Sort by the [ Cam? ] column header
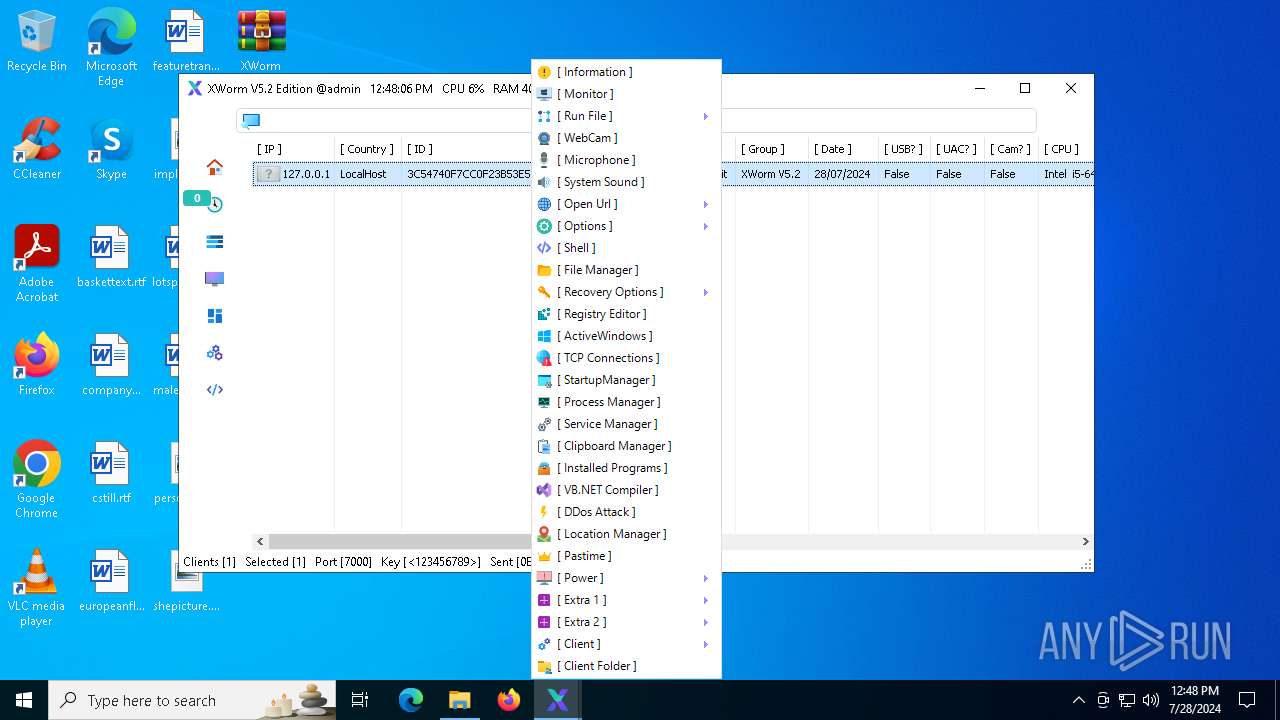Viewport: 1280px width, 720px height. [x=1010, y=149]
